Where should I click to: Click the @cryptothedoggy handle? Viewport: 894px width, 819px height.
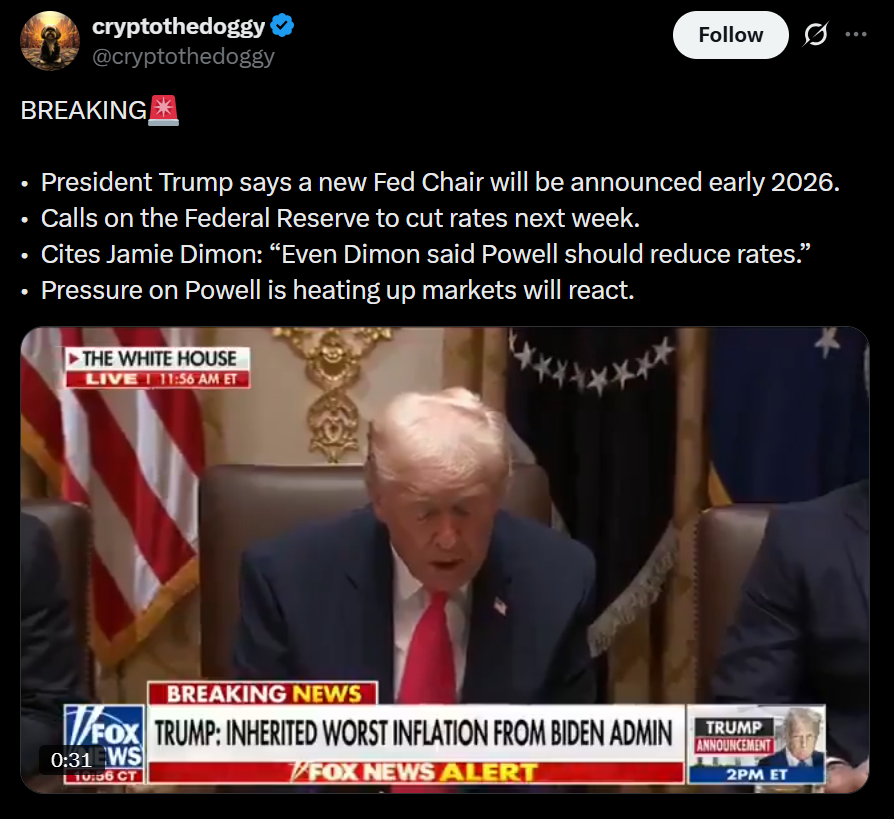tap(183, 56)
